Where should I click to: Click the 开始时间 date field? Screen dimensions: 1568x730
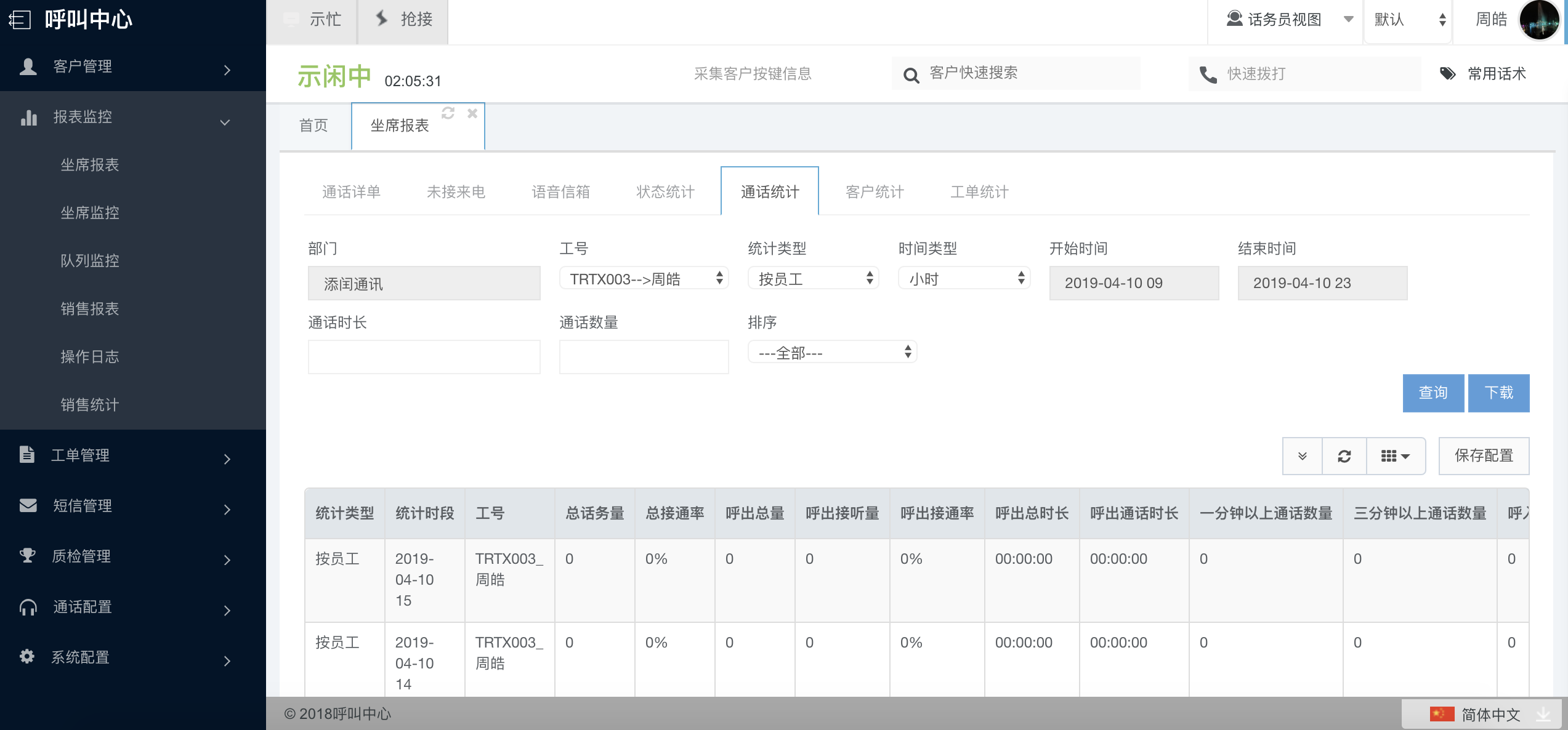(x=1133, y=283)
